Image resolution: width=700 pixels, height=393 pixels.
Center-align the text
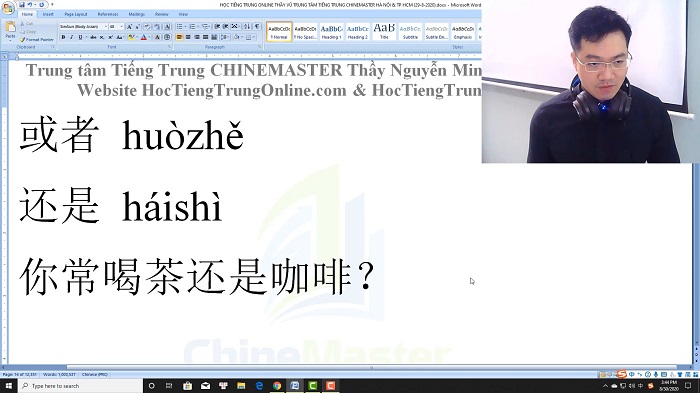click(188, 37)
